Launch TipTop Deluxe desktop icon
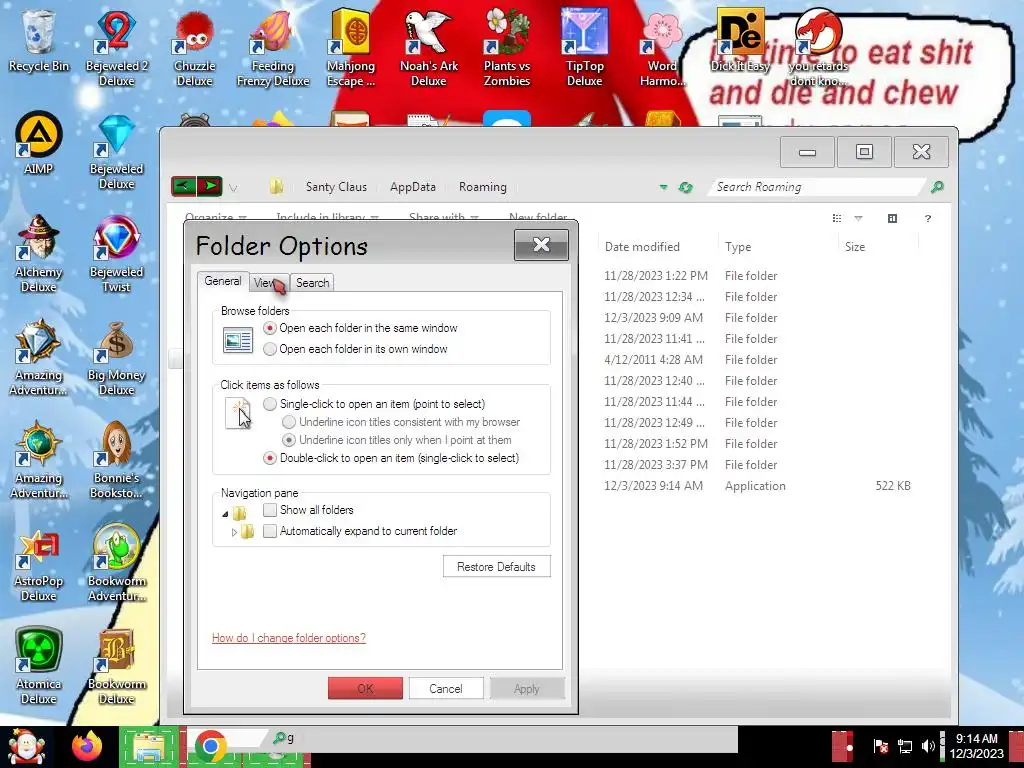This screenshot has width=1024, height=768. tap(584, 47)
